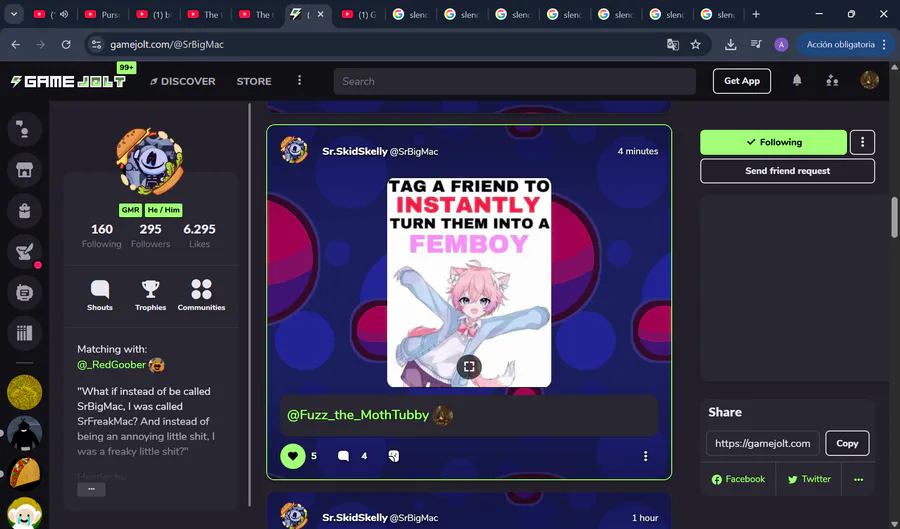Open the post avatar on 1 hour post
Image resolution: width=900 pixels, height=529 pixels.
tap(294, 515)
